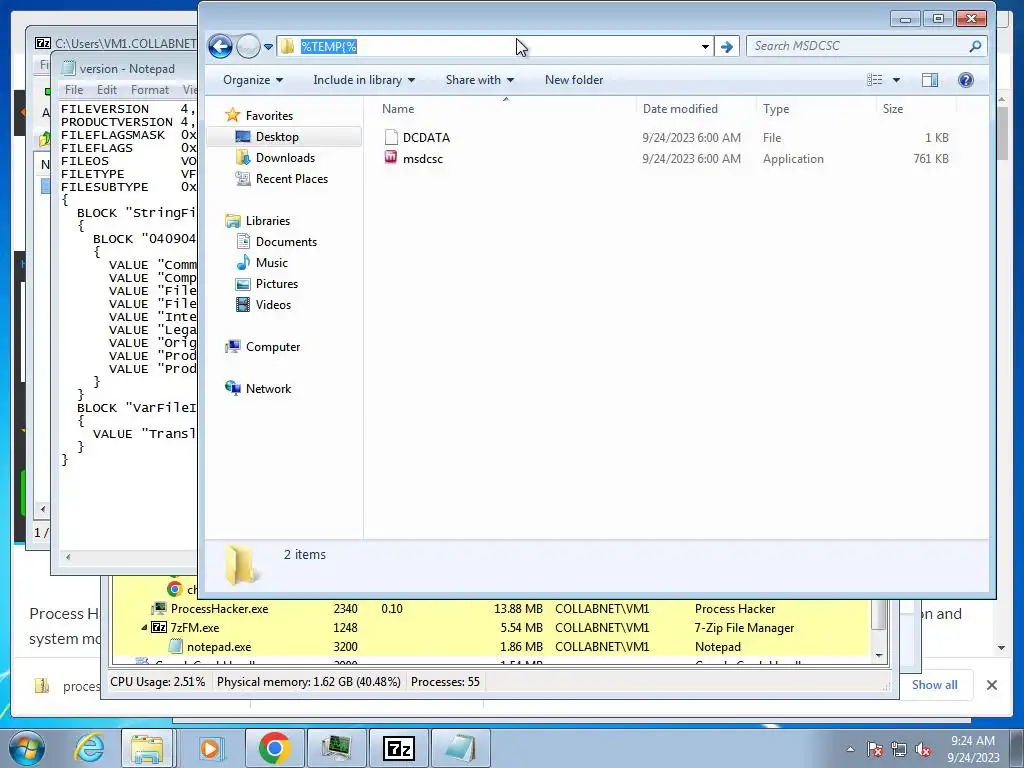Click CPU Usage status entry
Image resolution: width=1024 pixels, height=768 pixels.
coord(157,682)
